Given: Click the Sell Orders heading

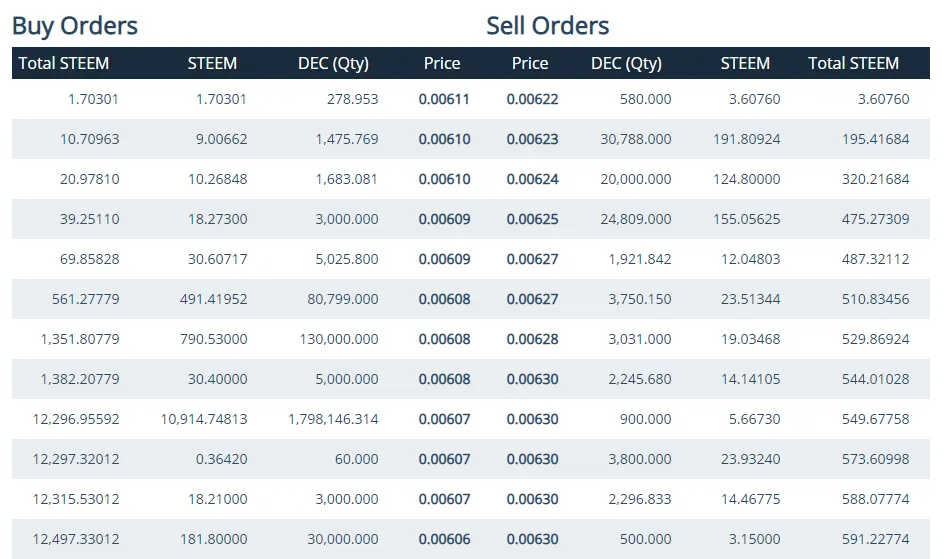Looking at the screenshot, I should click(x=548, y=25).
